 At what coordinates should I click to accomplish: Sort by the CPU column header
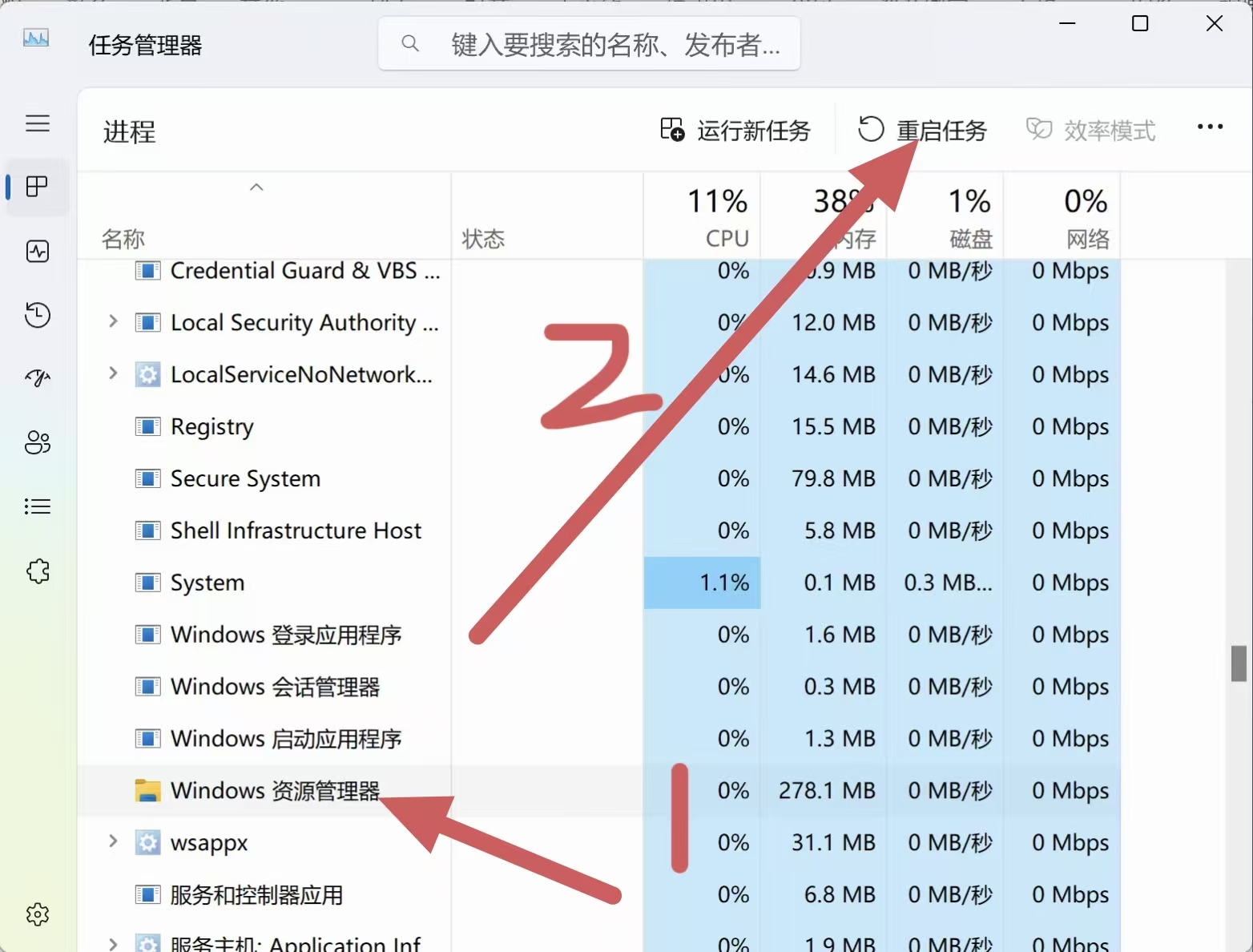coord(702,216)
